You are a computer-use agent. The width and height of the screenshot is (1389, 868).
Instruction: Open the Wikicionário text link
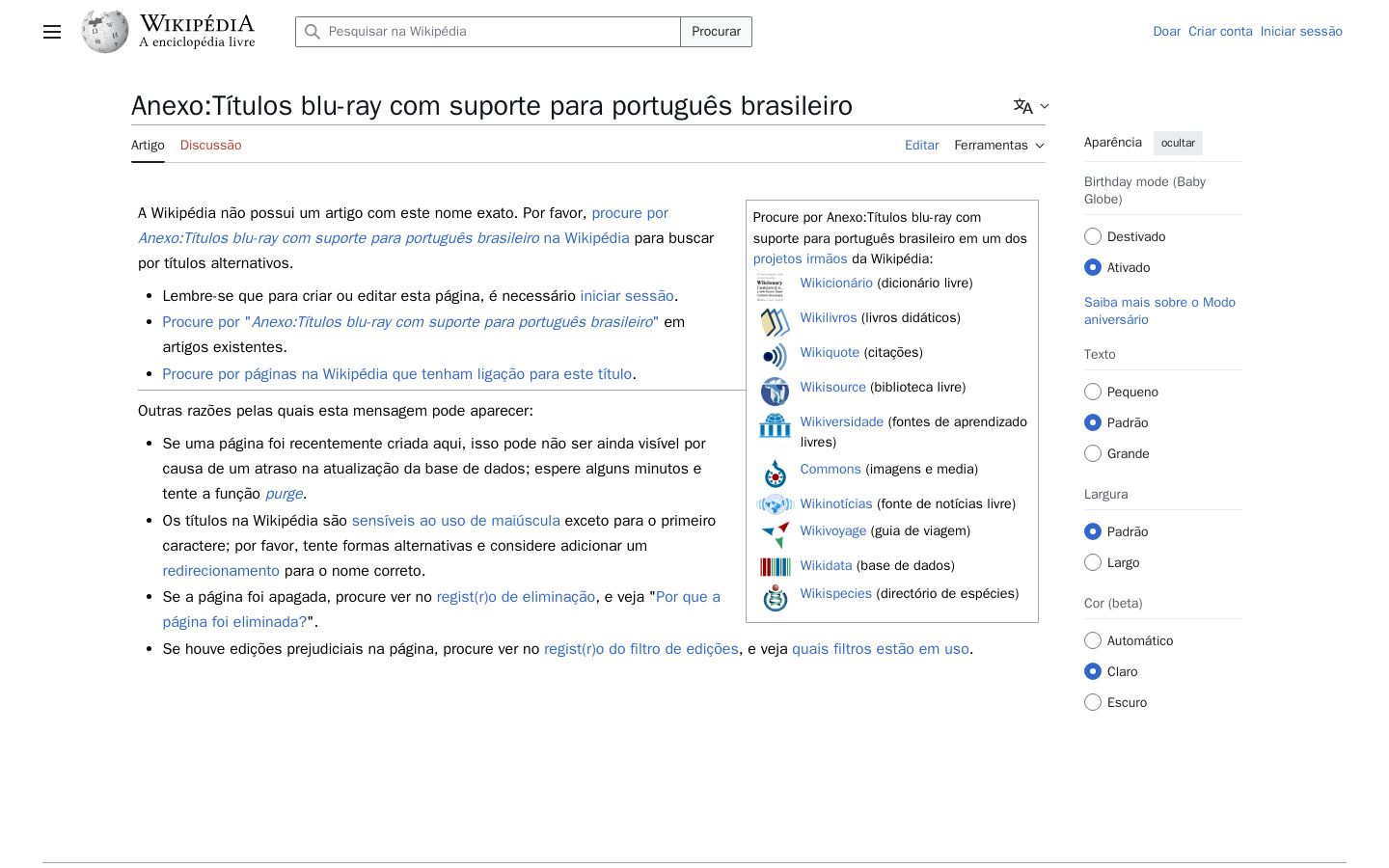coord(836,284)
